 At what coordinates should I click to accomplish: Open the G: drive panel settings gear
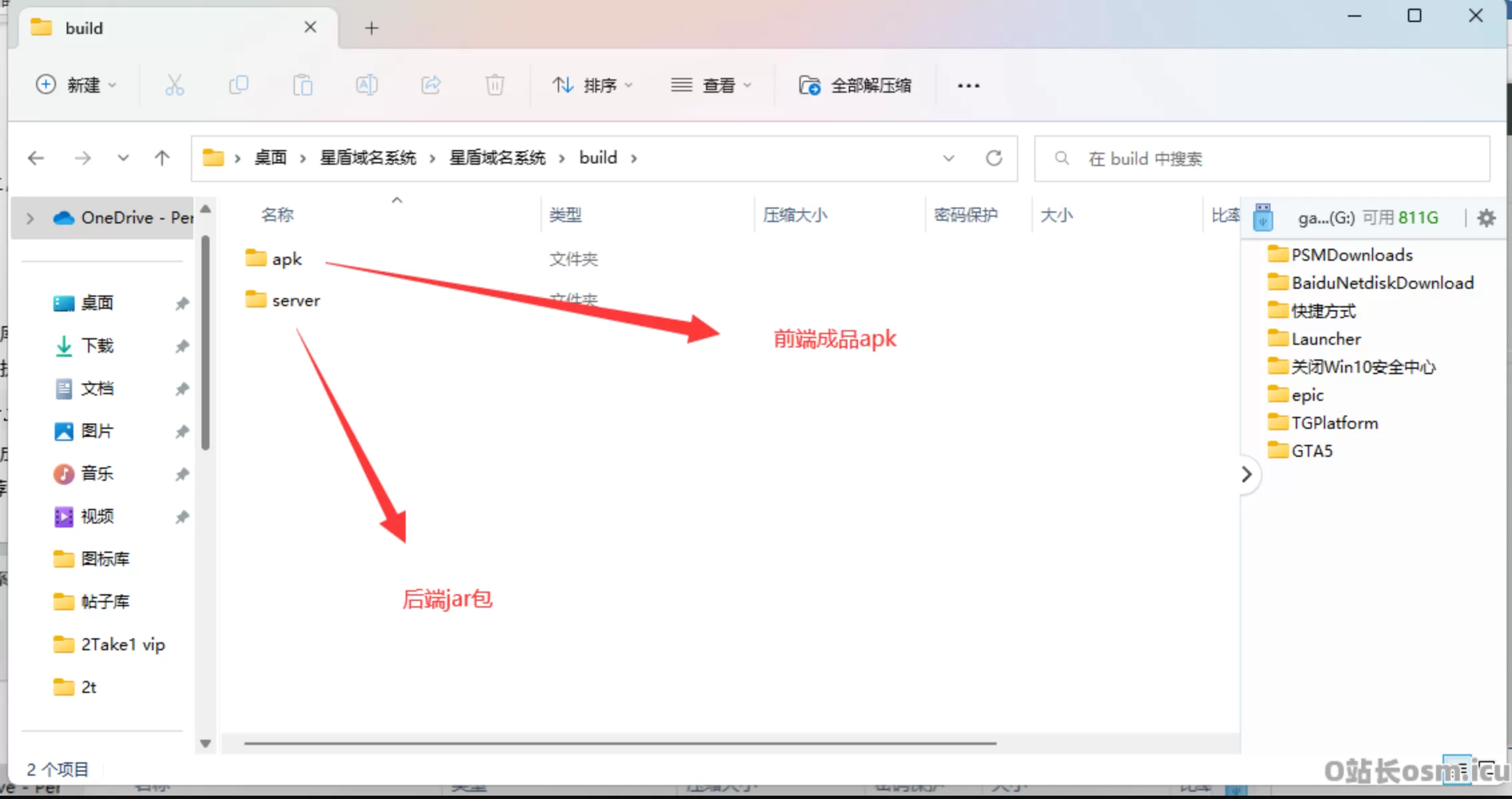coord(1487,217)
